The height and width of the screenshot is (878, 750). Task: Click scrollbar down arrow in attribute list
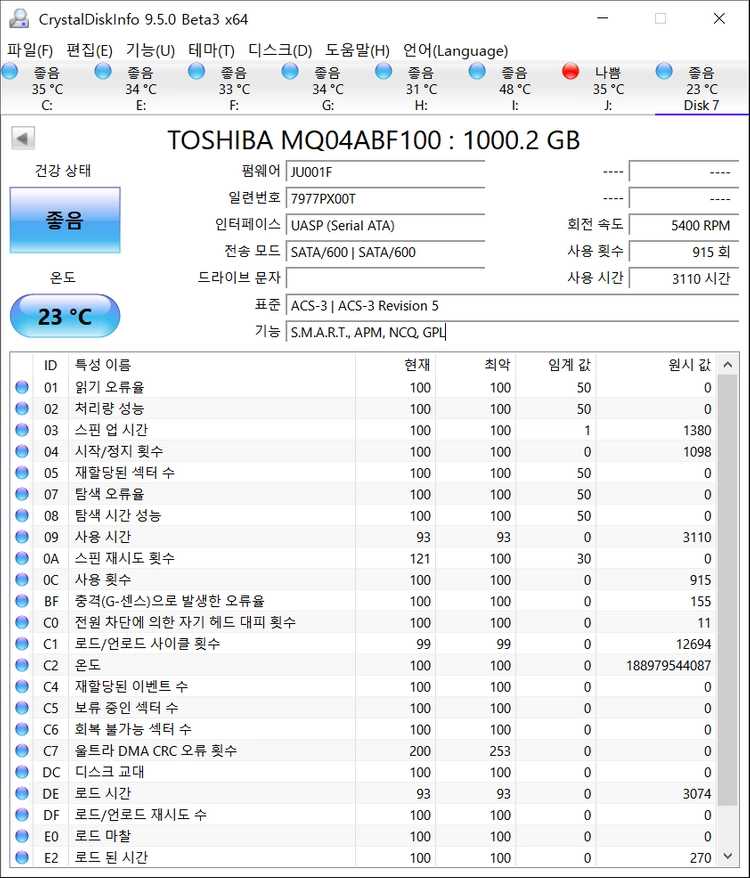tap(728, 856)
